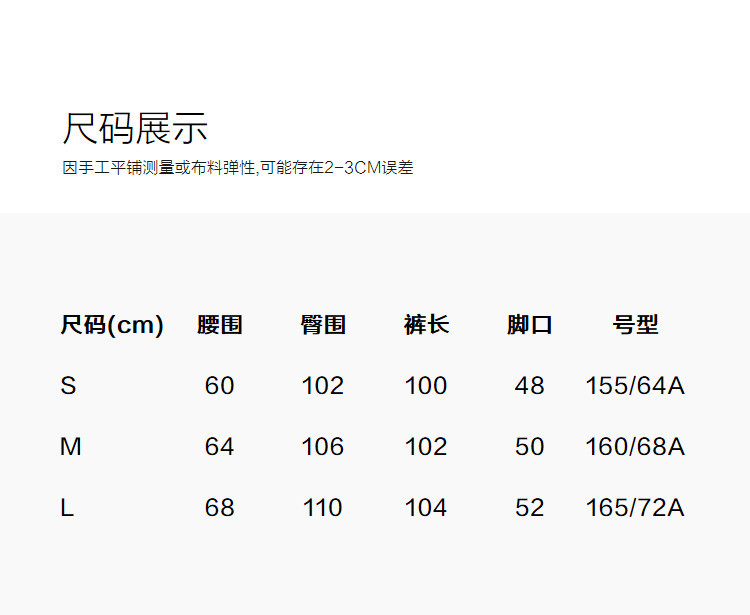Select the 155/64A size type cell
This screenshot has height=615, width=750.
point(635,386)
